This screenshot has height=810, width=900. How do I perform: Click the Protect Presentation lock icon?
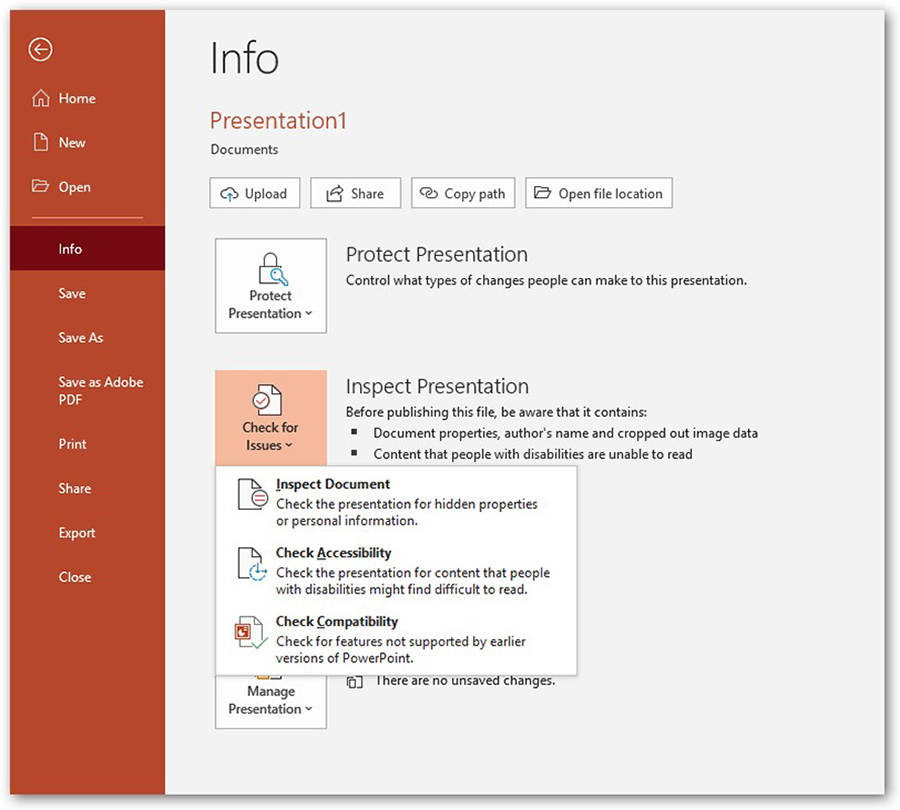coord(270,268)
